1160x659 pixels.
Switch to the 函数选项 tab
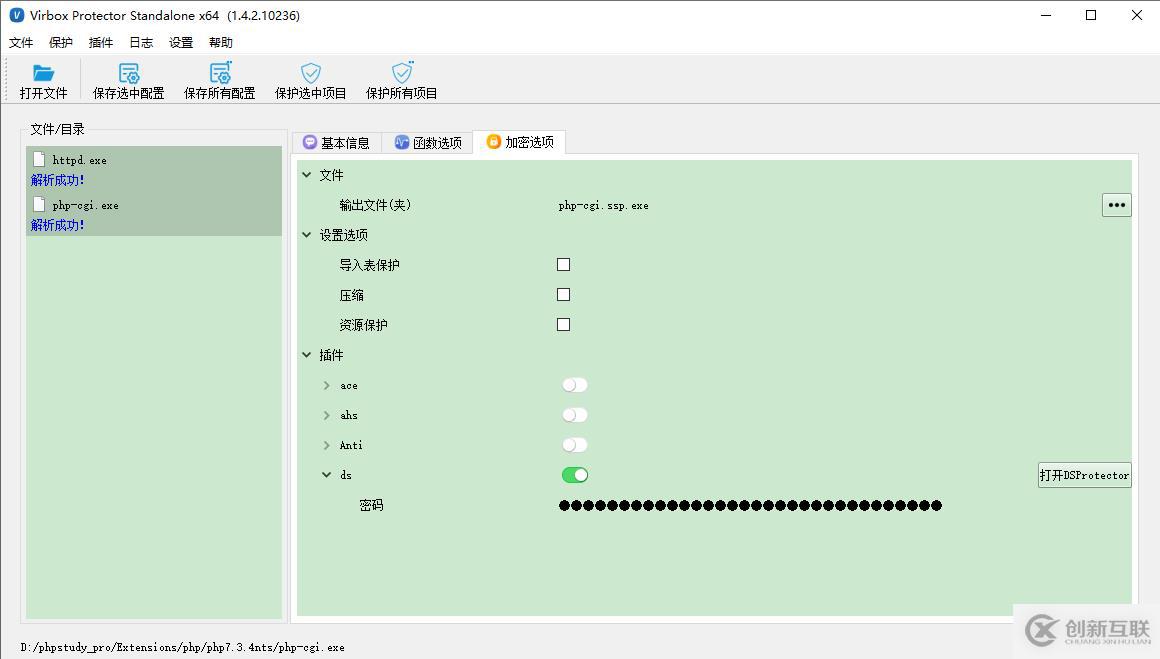pos(428,143)
